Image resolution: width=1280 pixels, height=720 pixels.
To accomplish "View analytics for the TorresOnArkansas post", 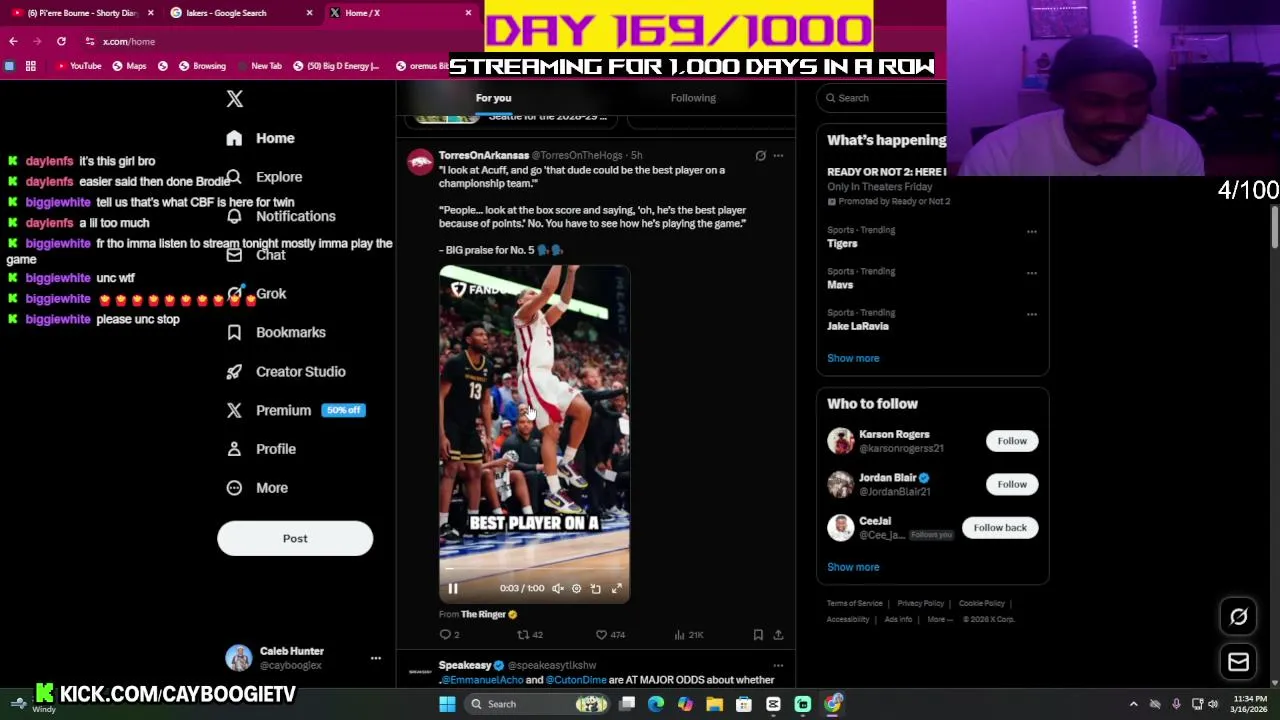I will [x=689, y=635].
